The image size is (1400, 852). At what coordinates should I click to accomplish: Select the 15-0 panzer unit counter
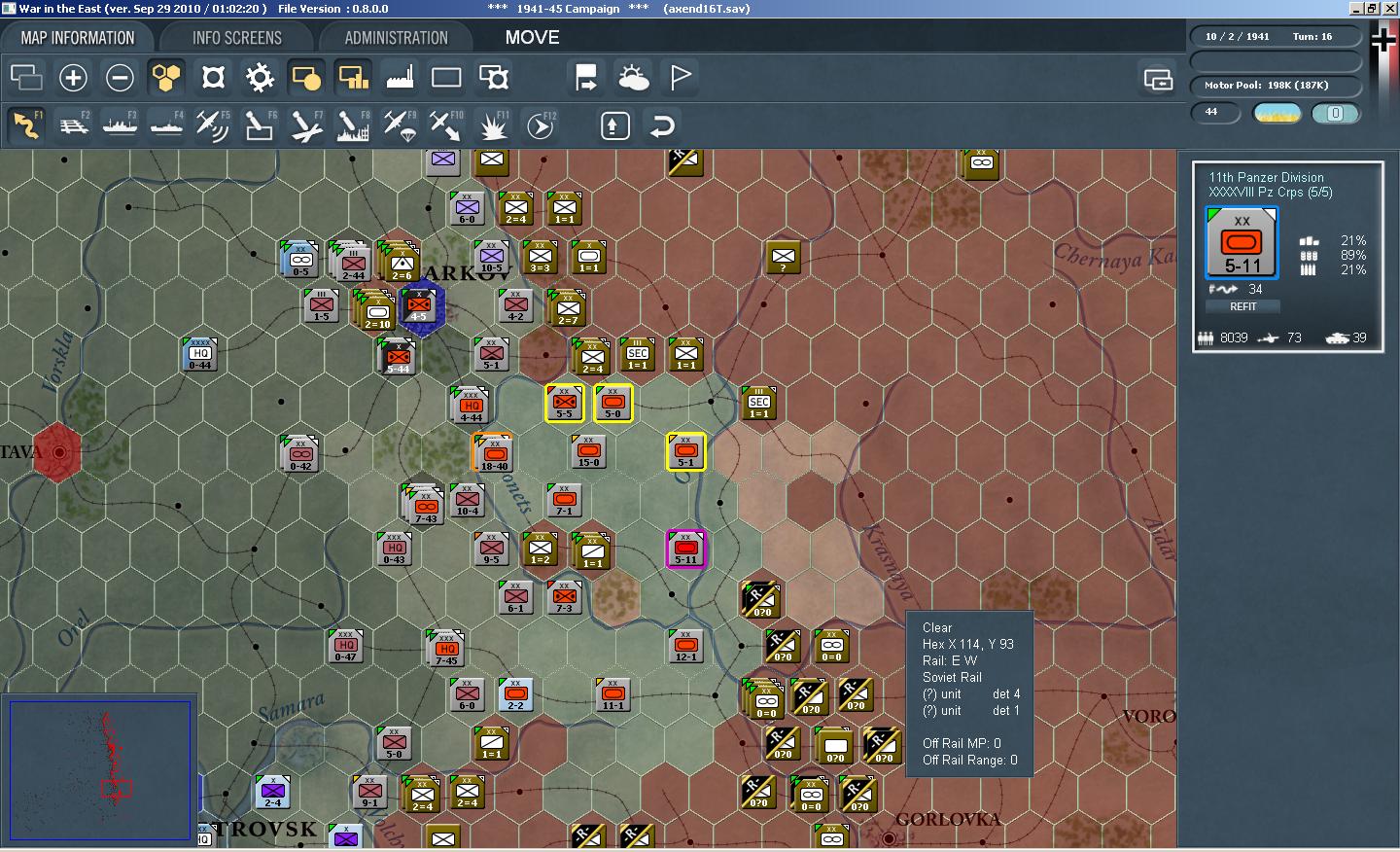click(x=588, y=451)
